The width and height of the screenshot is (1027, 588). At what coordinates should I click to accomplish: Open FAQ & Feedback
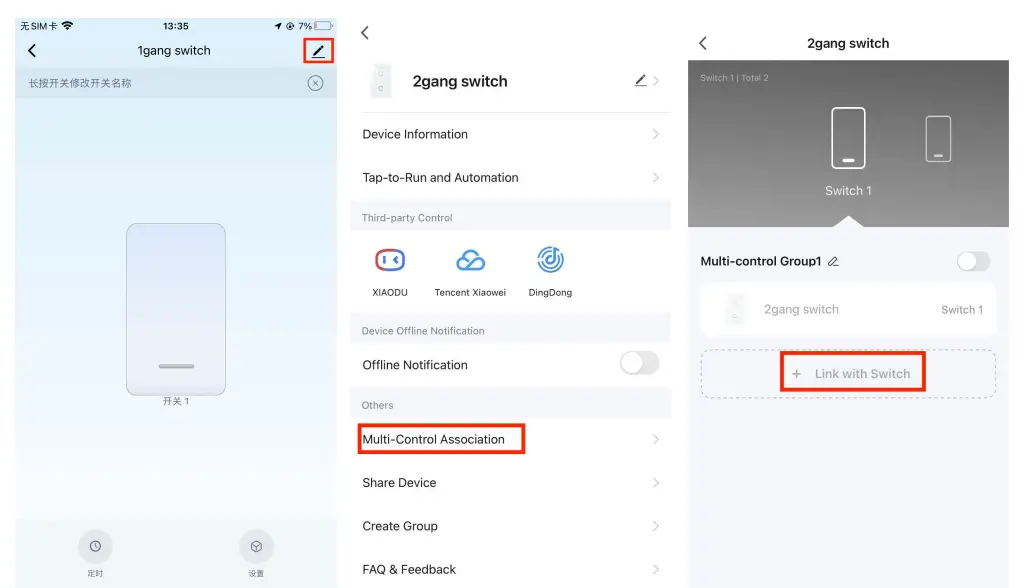510,569
